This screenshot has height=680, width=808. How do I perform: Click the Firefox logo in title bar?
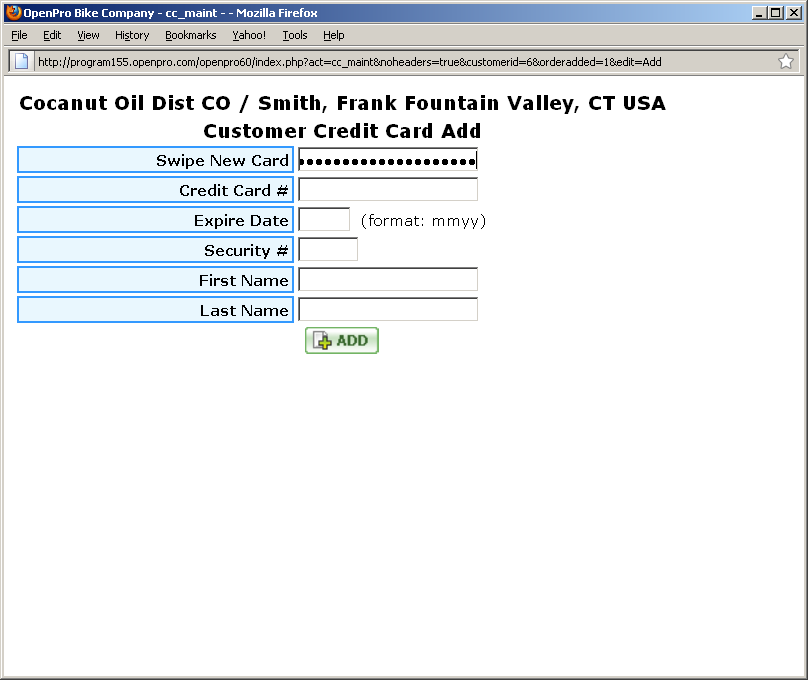coord(13,13)
